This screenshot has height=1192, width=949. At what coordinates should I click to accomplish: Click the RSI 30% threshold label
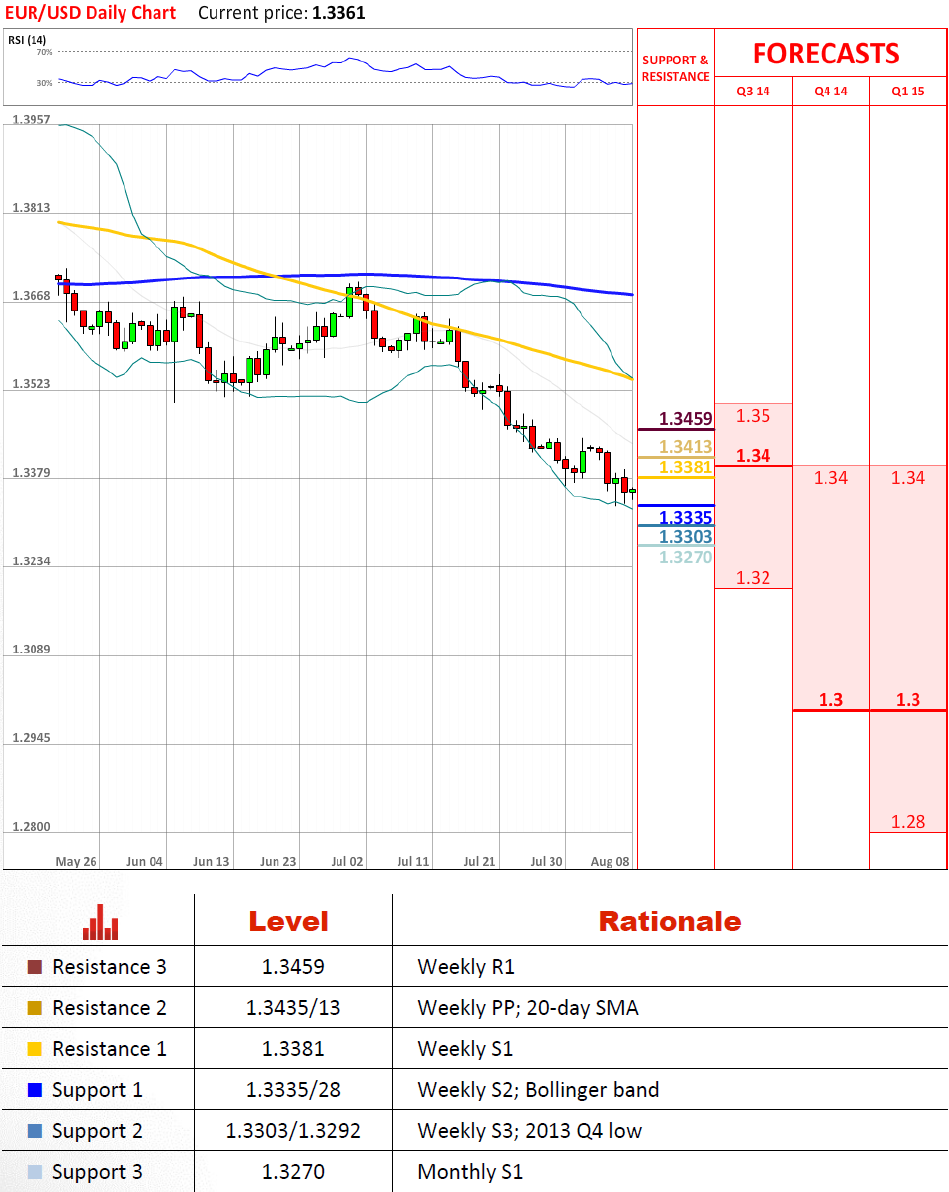[45, 83]
